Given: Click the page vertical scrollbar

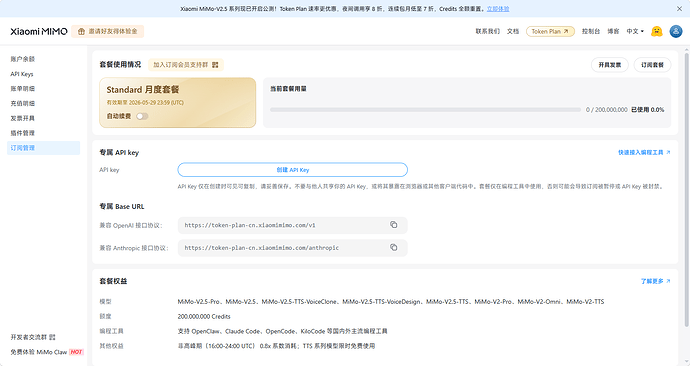Looking at the screenshot, I should (686, 189).
